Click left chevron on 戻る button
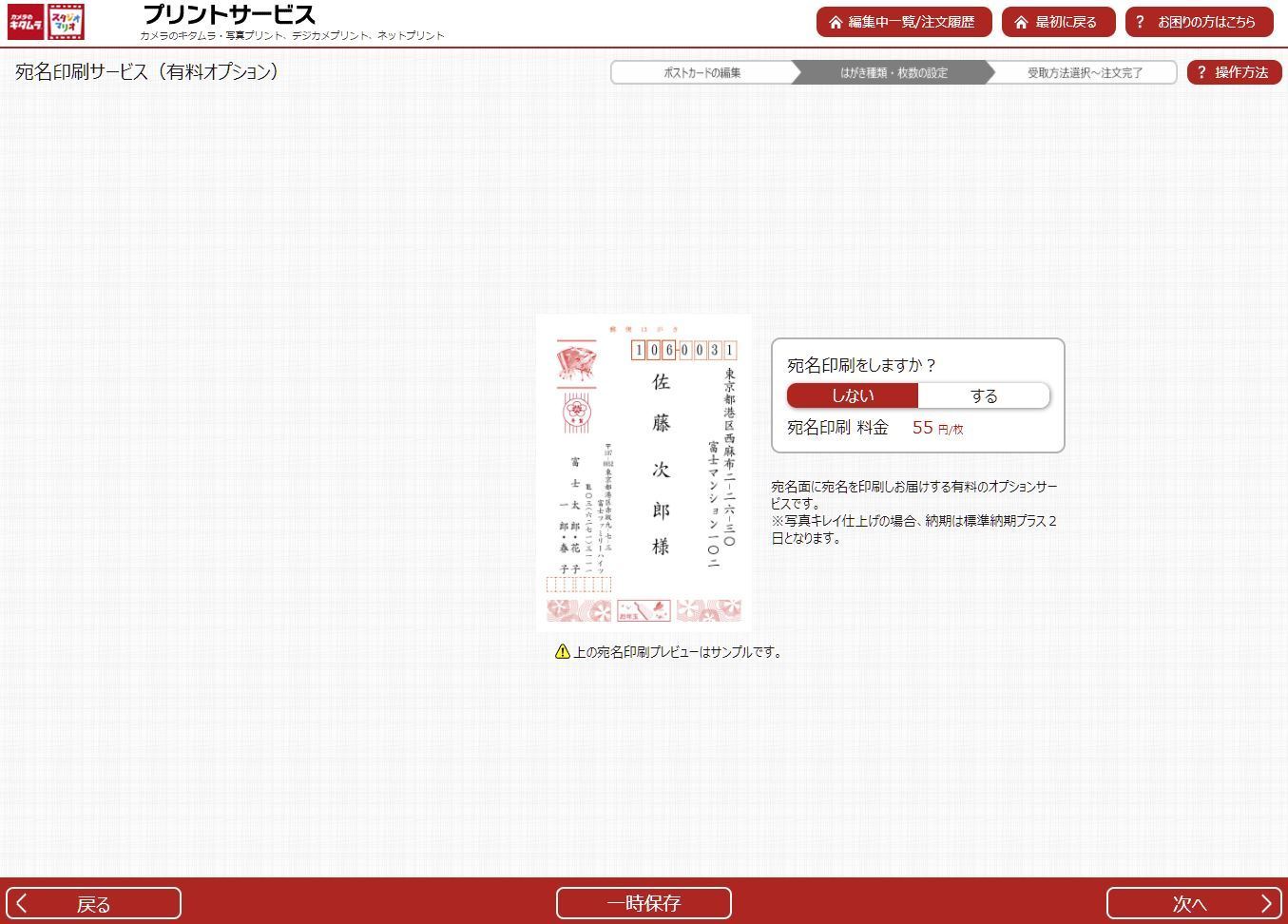 [x=23, y=903]
